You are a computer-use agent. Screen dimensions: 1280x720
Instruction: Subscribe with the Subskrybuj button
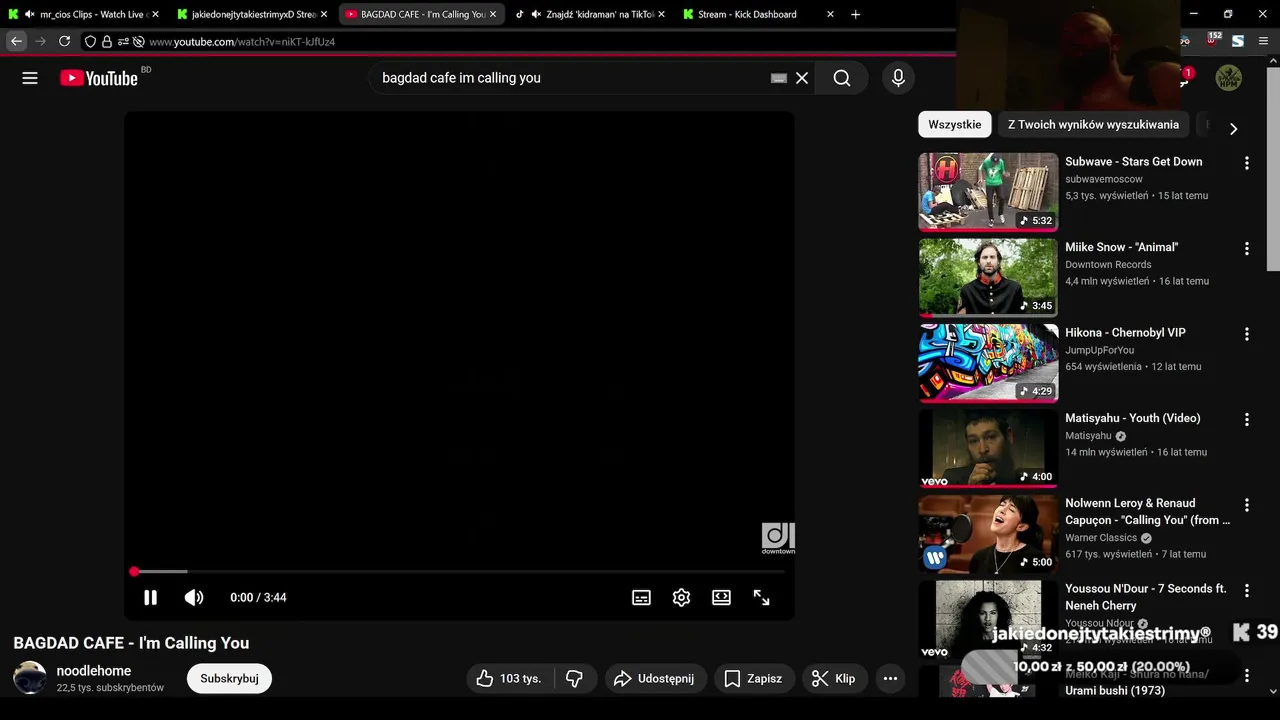[x=229, y=678]
